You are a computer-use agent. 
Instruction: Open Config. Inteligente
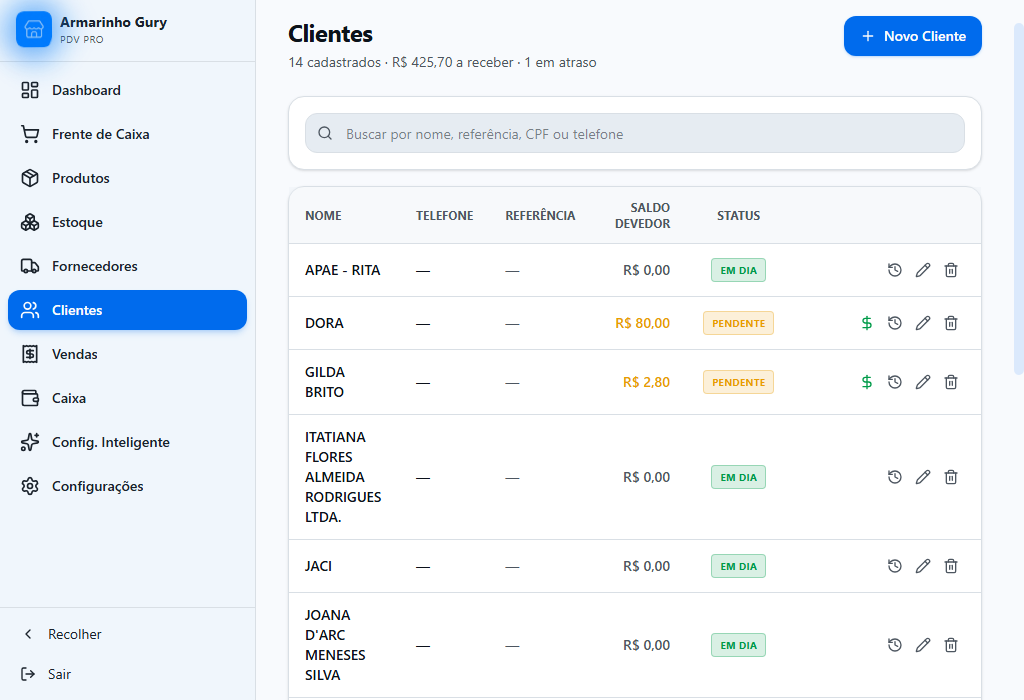click(127, 442)
